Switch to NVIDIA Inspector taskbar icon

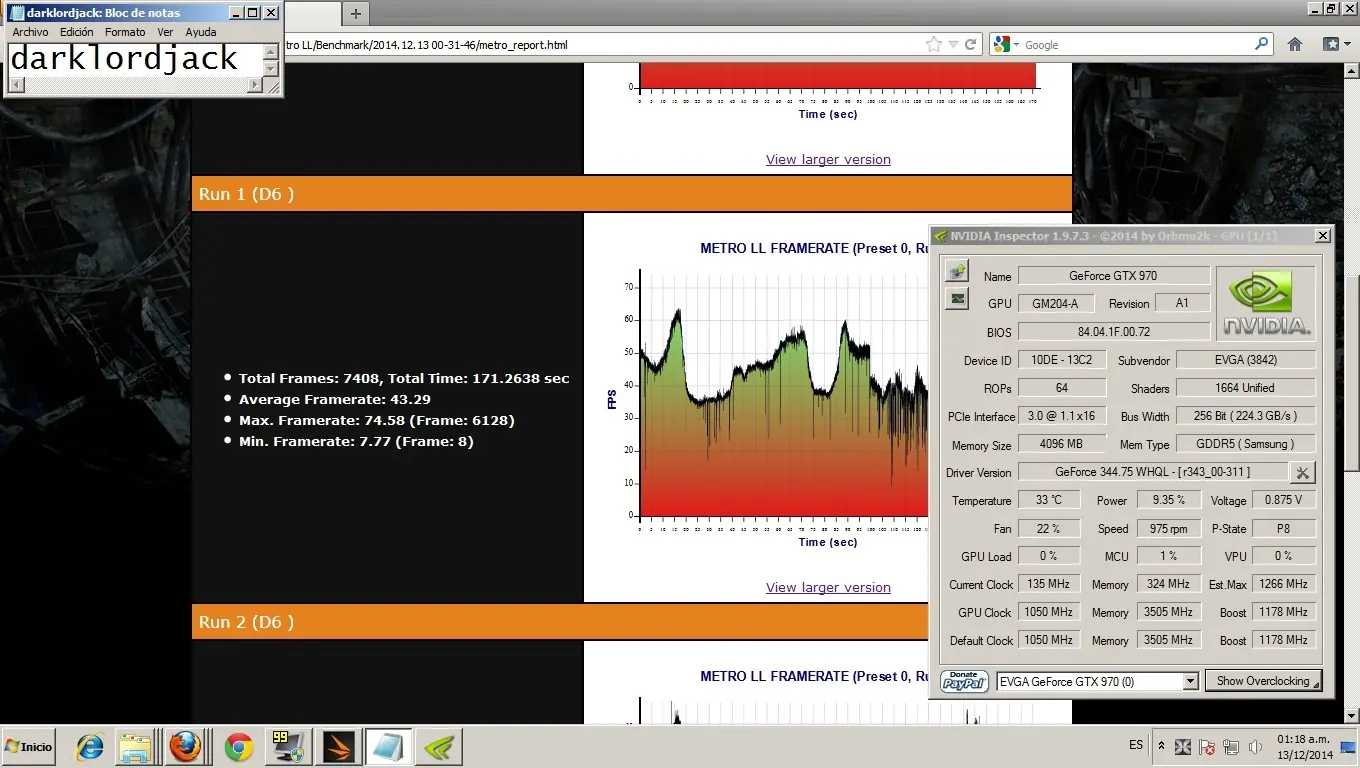click(x=438, y=747)
